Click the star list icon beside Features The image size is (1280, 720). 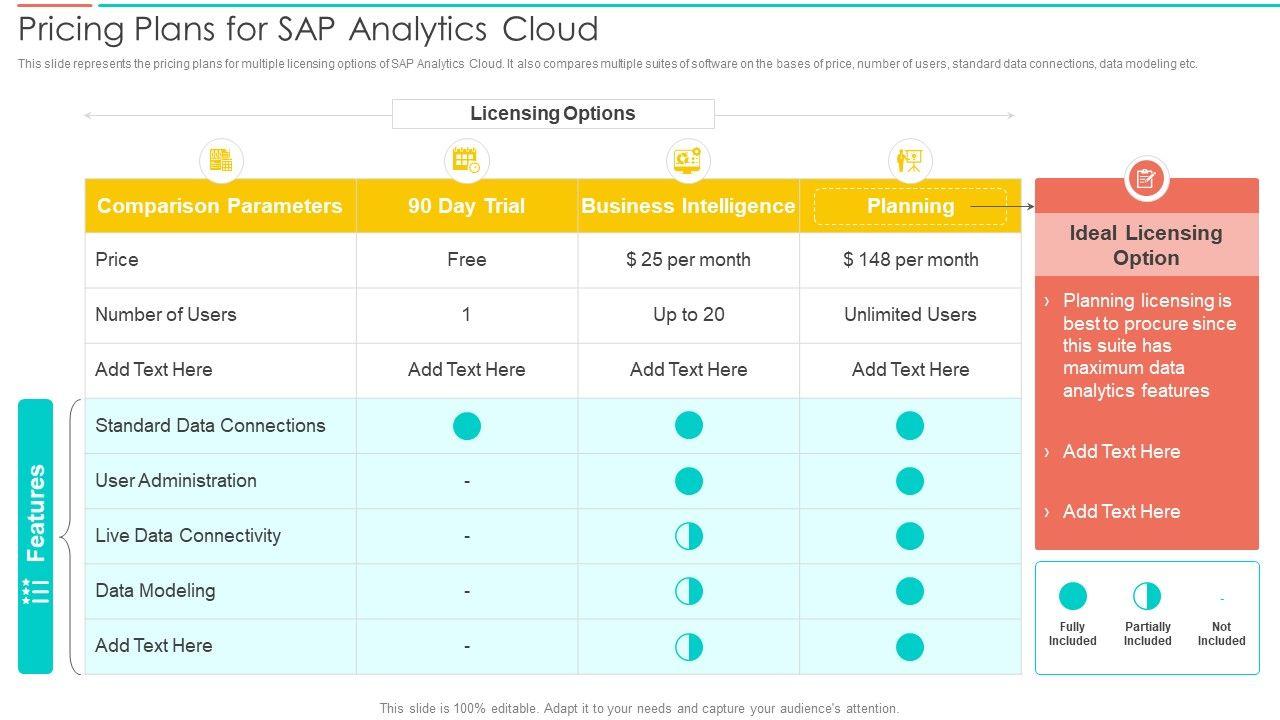(35, 592)
